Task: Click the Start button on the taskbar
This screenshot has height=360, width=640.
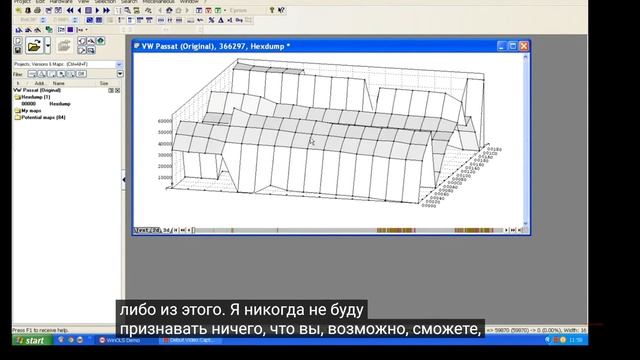Action: tap(33, 340)
